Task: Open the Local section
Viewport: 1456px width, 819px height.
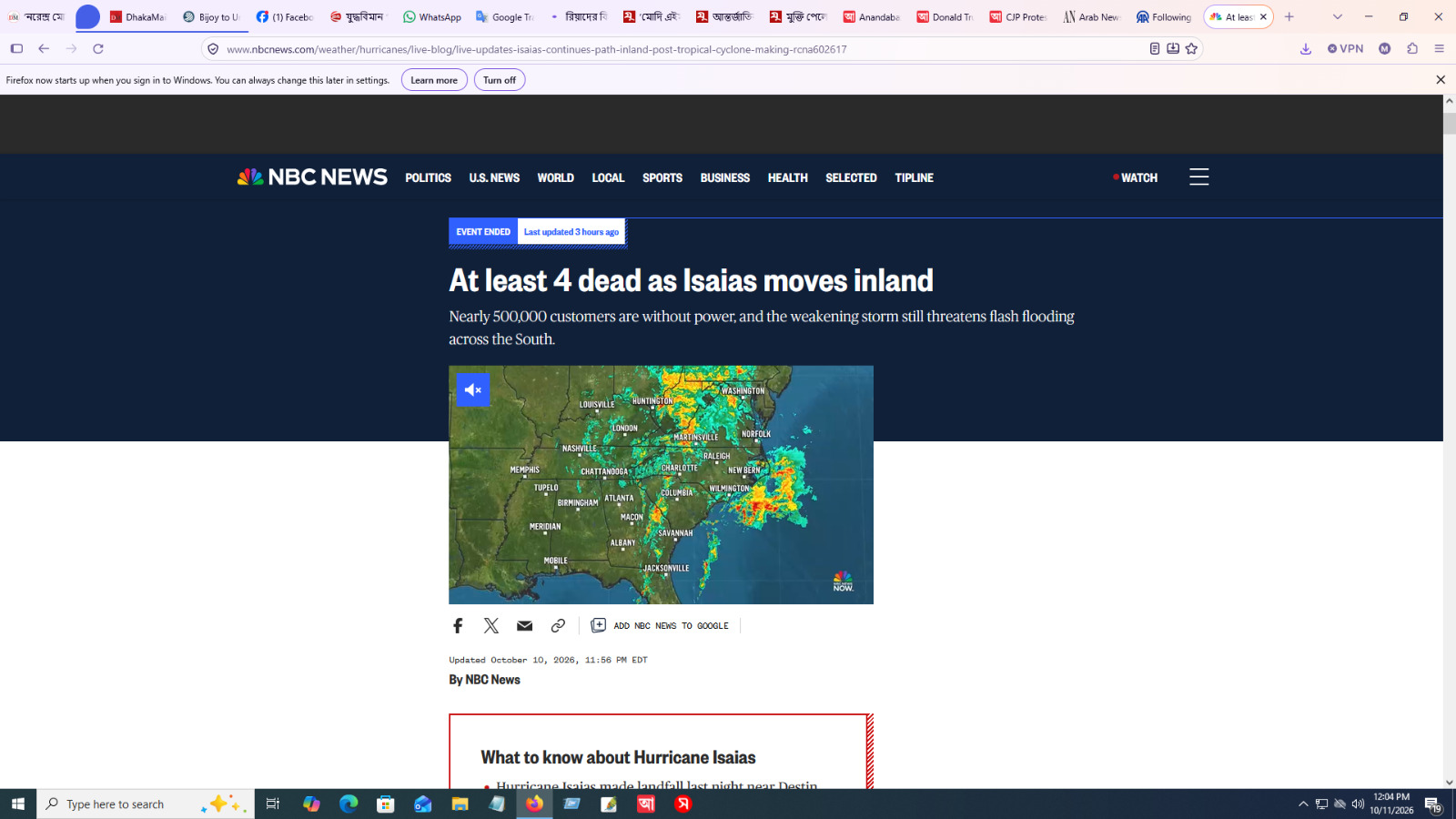Action: pos(608,178)
